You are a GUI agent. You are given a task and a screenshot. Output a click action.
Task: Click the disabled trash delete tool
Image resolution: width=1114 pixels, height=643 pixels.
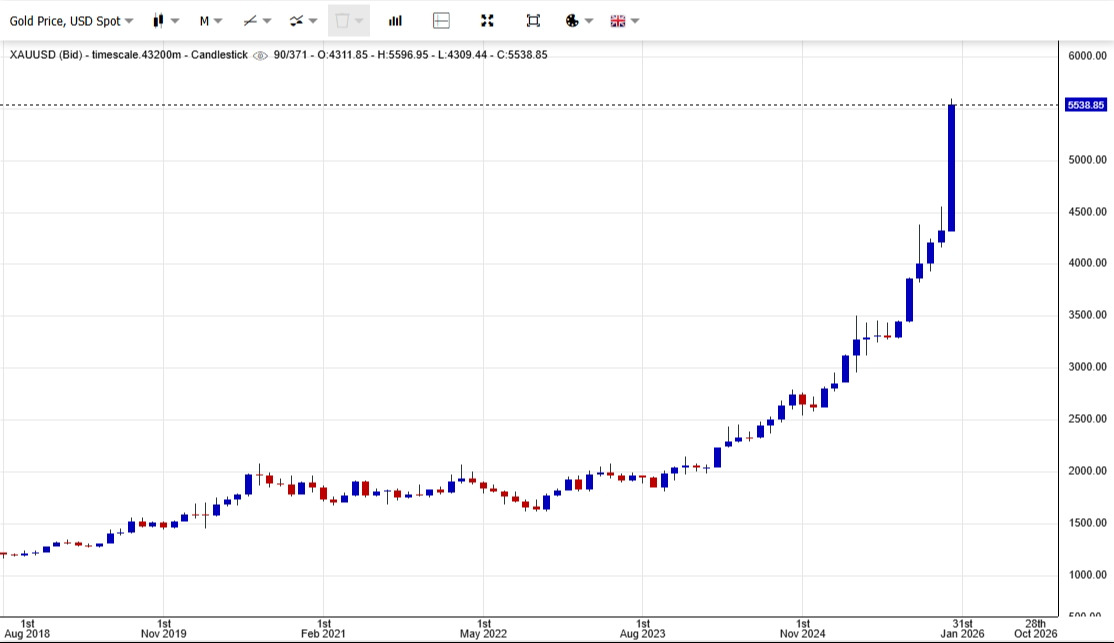pos(342,20)
